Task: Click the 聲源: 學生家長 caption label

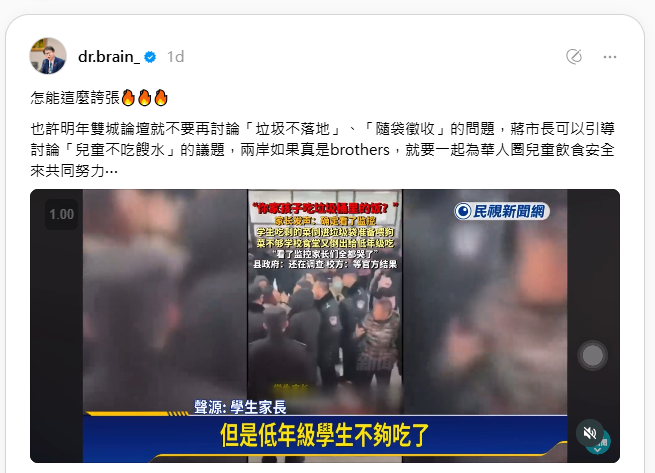Action: click(240, 407)
